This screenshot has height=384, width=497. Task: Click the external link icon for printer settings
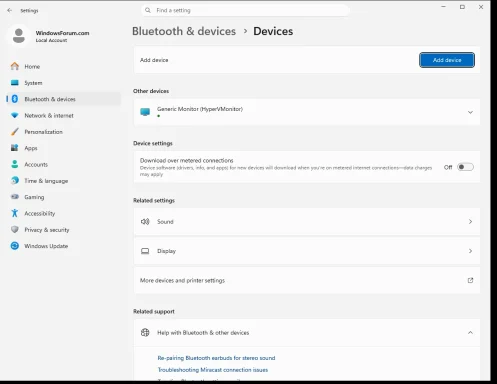470,280
